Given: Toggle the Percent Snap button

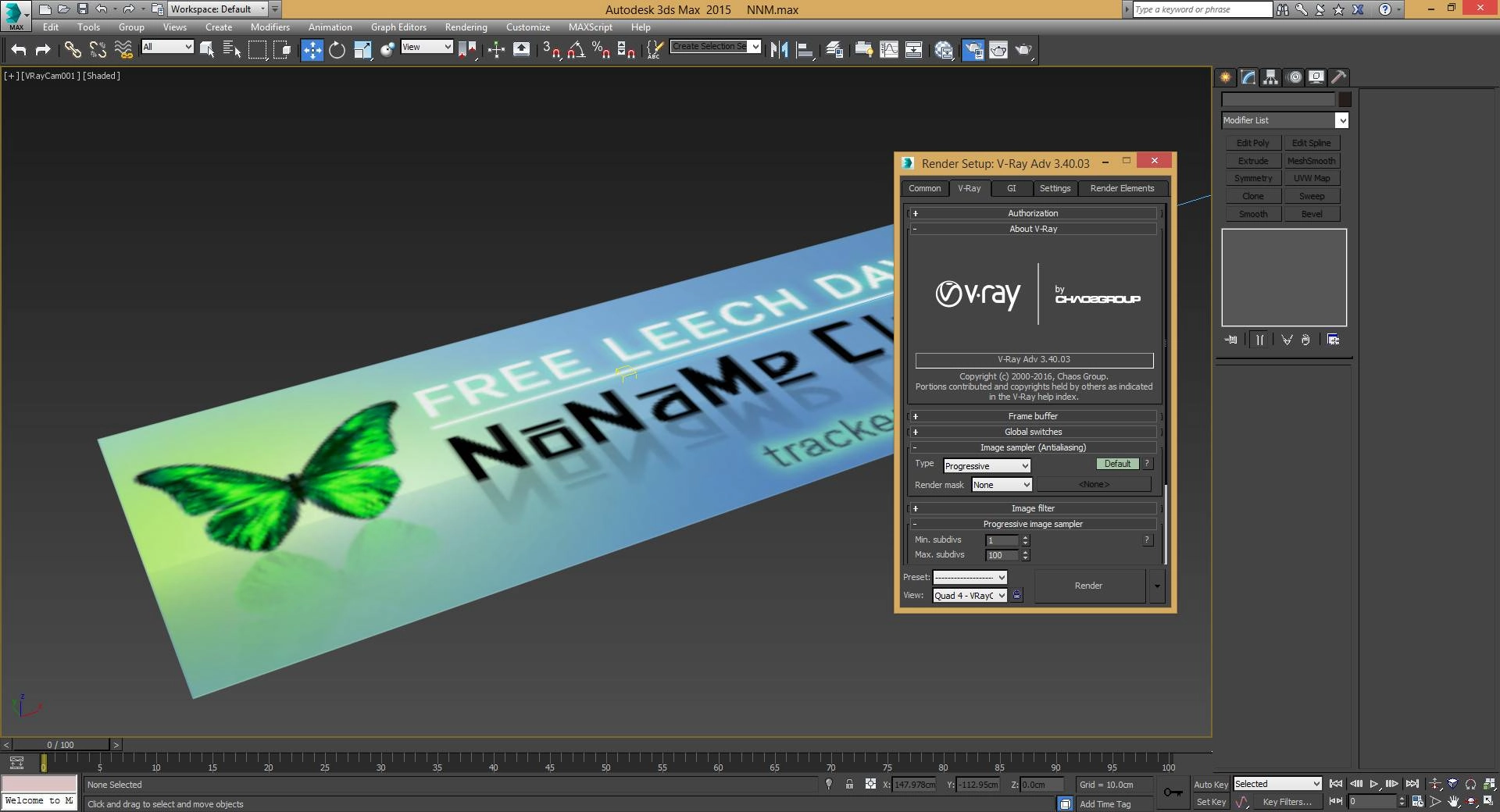Looking at the screenshot, I should [601, 50].
